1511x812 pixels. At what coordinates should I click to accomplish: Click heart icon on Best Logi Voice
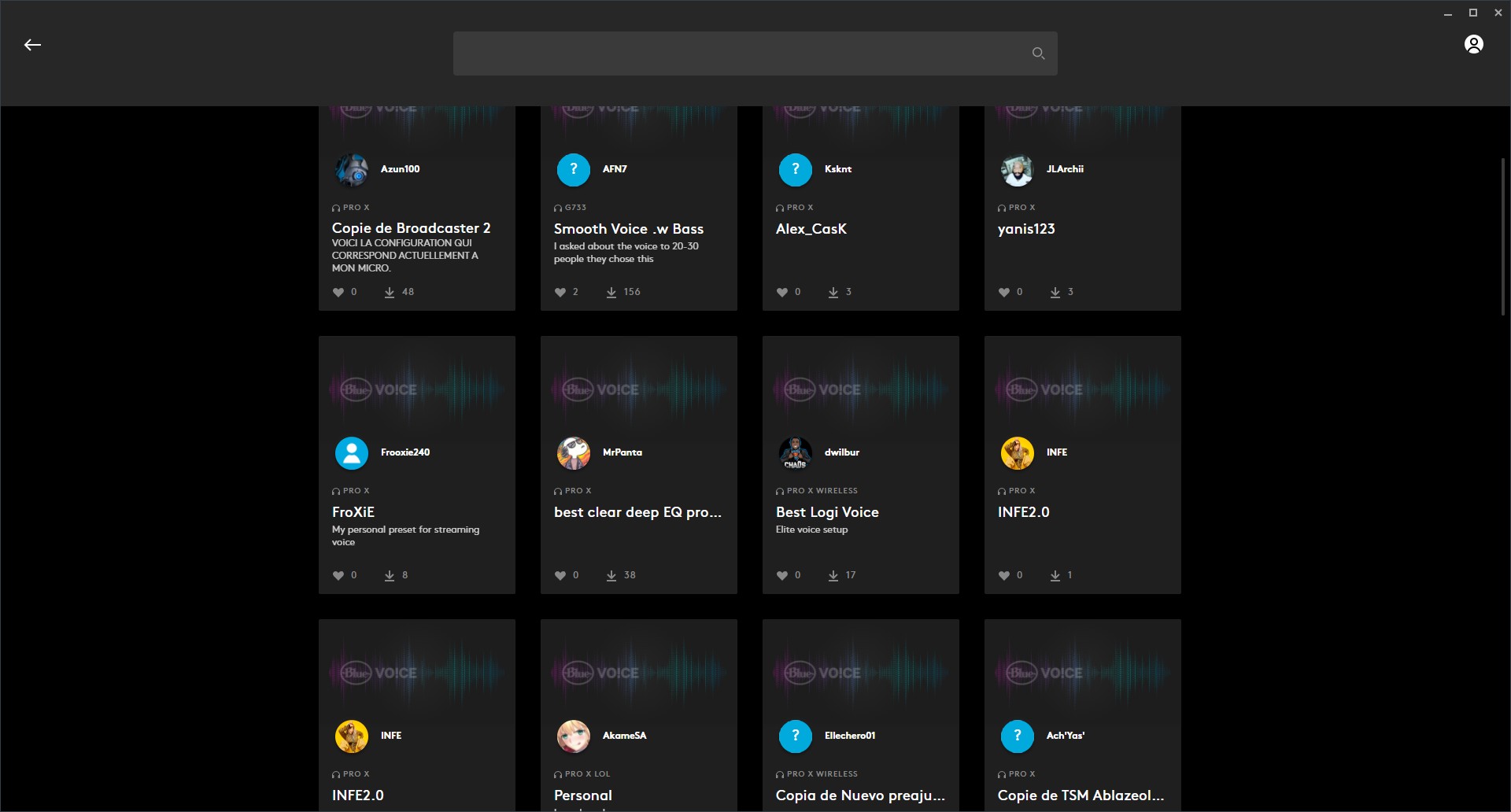click(x=782, y=575)
